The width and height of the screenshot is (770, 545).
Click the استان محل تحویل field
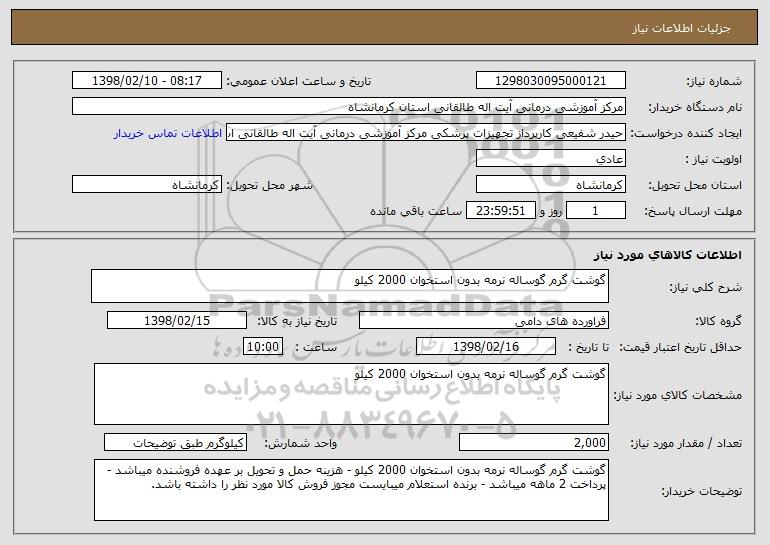(x=550, y=185)
